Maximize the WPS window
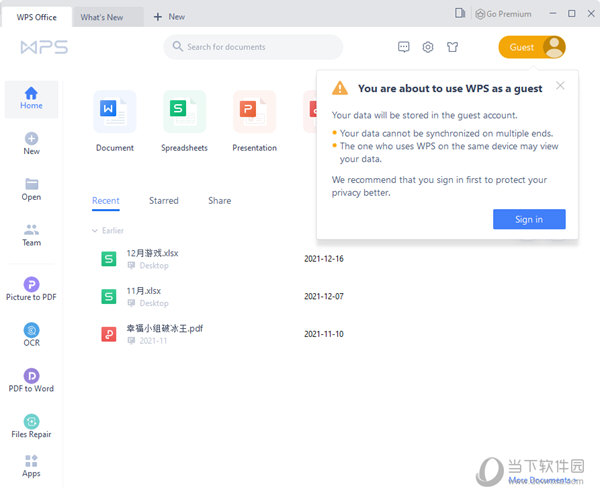The width and height of the screenshot is (600, 501). coord(571,13)
